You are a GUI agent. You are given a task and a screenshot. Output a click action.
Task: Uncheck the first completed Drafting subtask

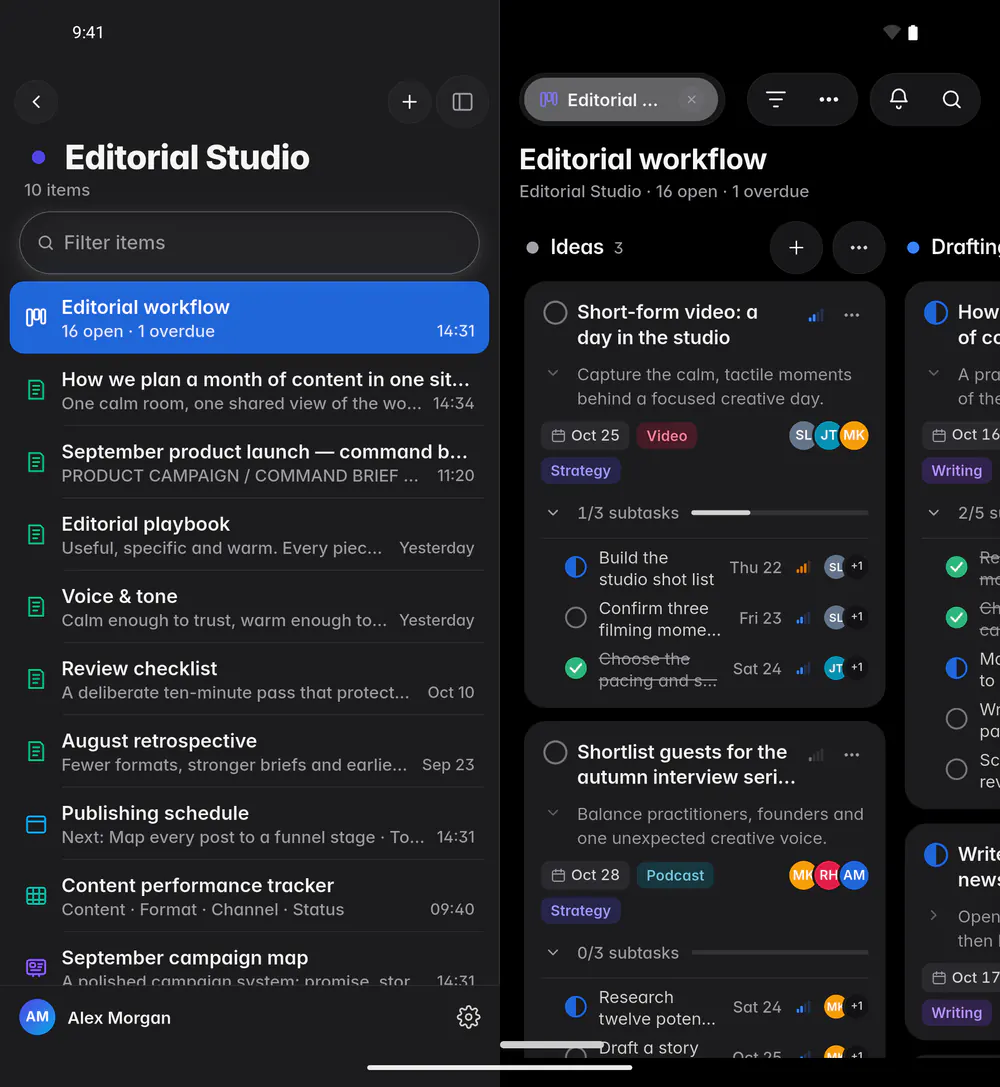click(956, 567)
